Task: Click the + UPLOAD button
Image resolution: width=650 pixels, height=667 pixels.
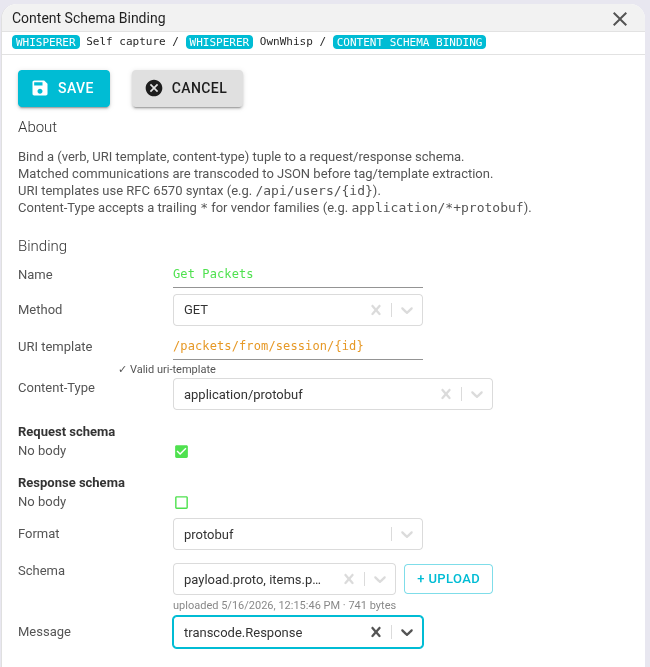Action: pos(448,579)
